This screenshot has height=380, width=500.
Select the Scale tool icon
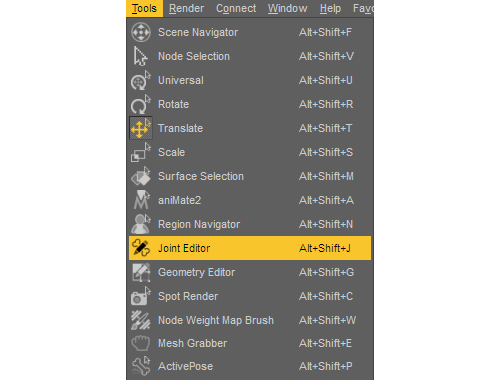point(140,152)
